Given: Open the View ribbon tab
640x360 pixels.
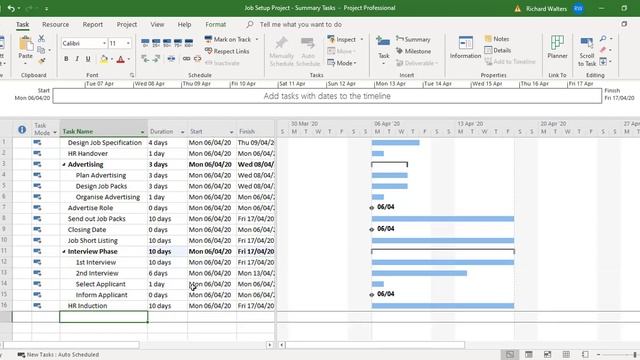Looking at the screenshot, I should point(157,24).
